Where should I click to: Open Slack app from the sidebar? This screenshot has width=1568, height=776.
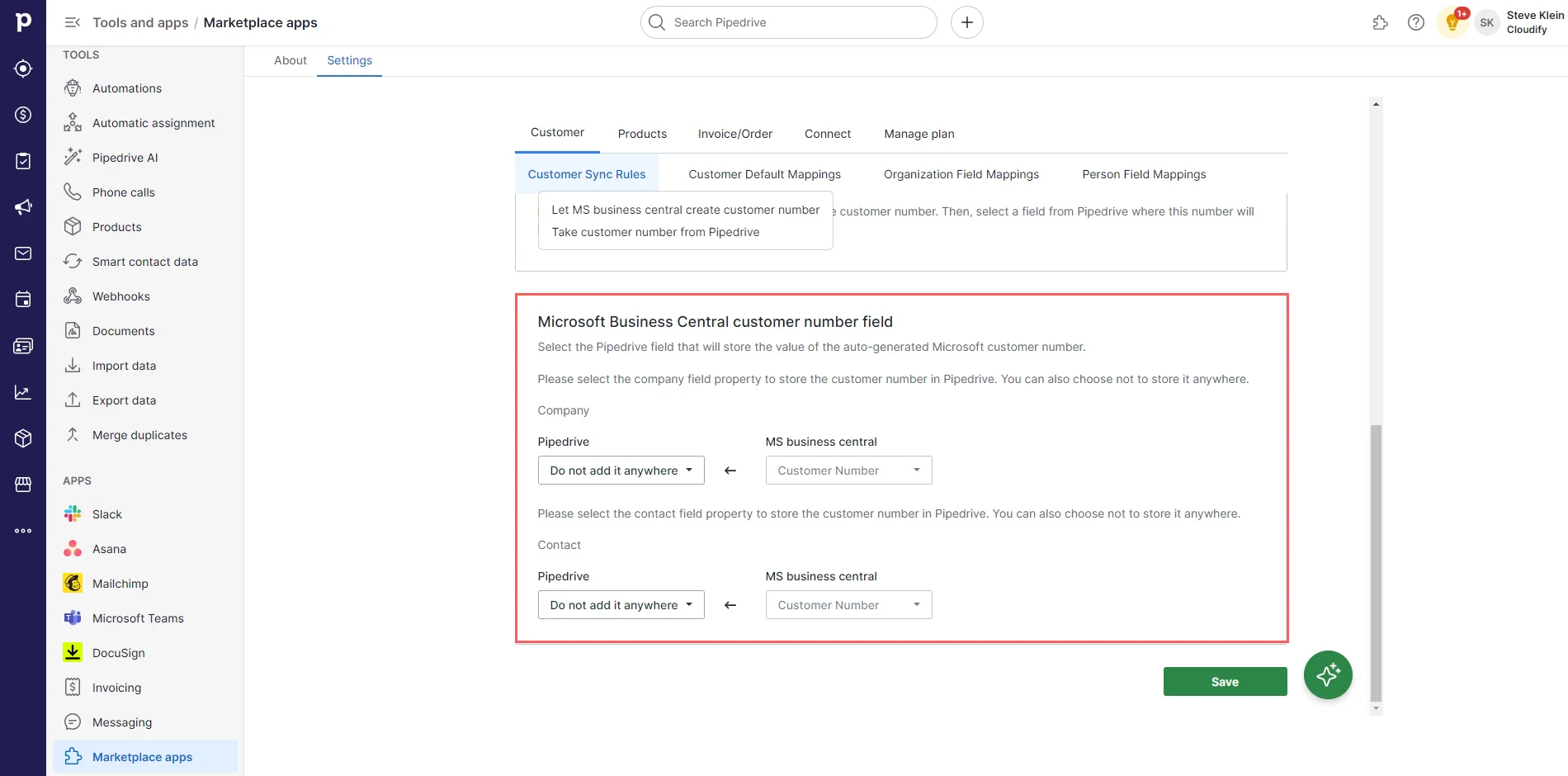point(145,514)
